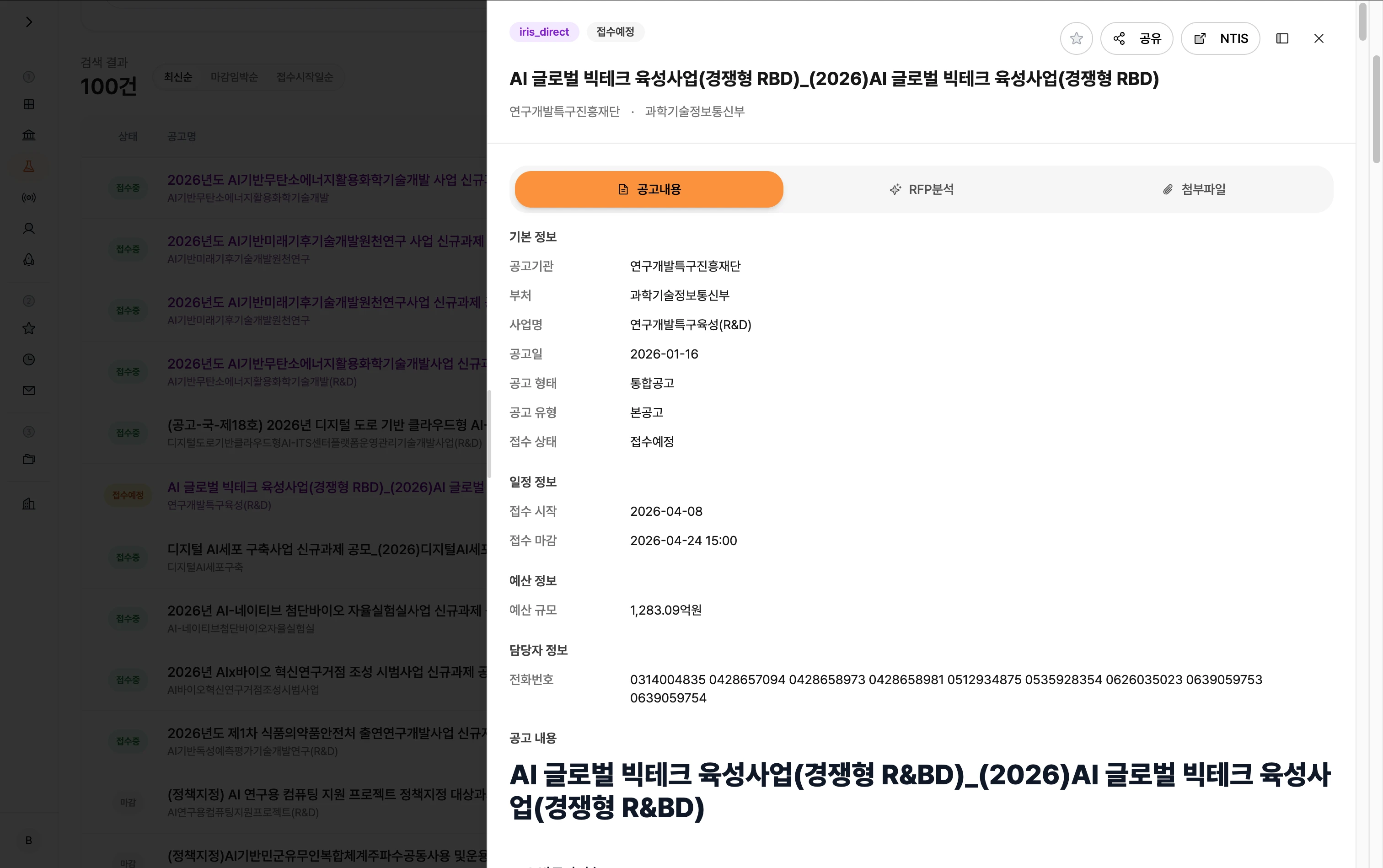Click the share (공유) button
This screenshot has width=1383, height=868.
pos(1136,38)
